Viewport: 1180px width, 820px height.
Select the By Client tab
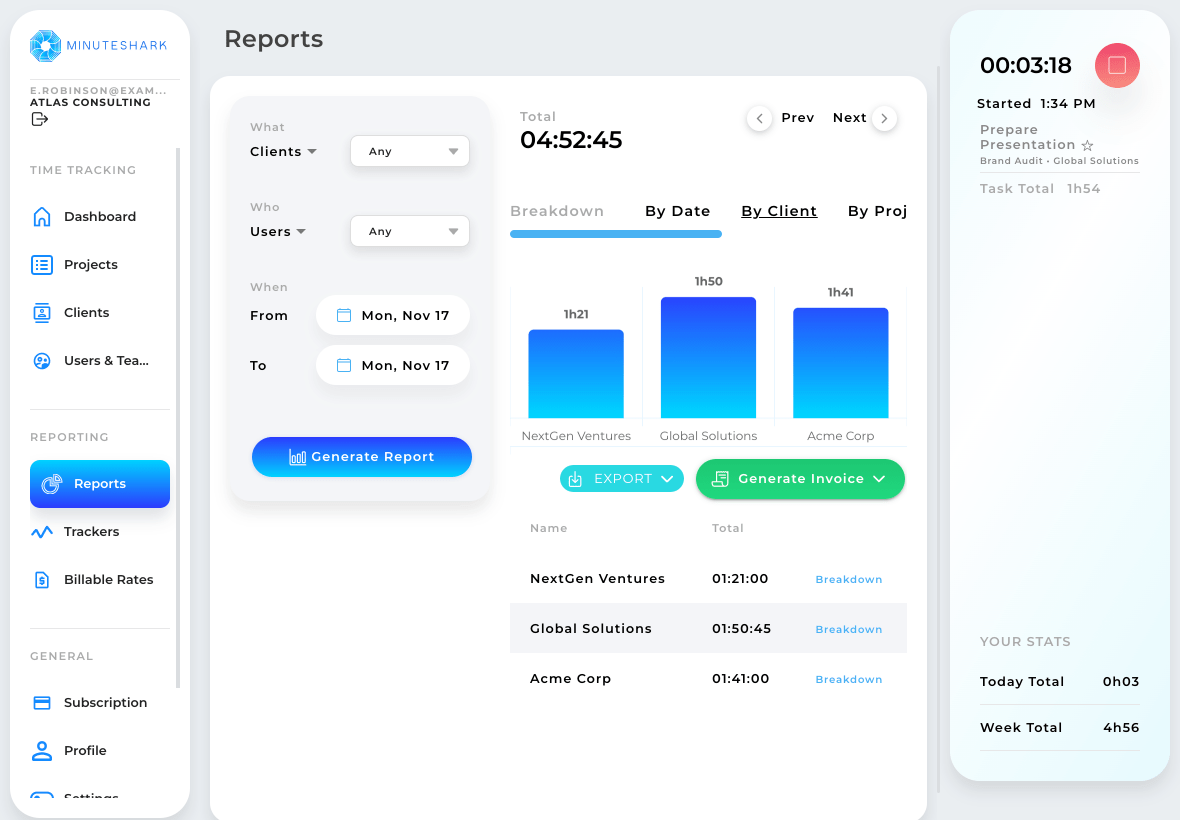(x=779, y=211)
